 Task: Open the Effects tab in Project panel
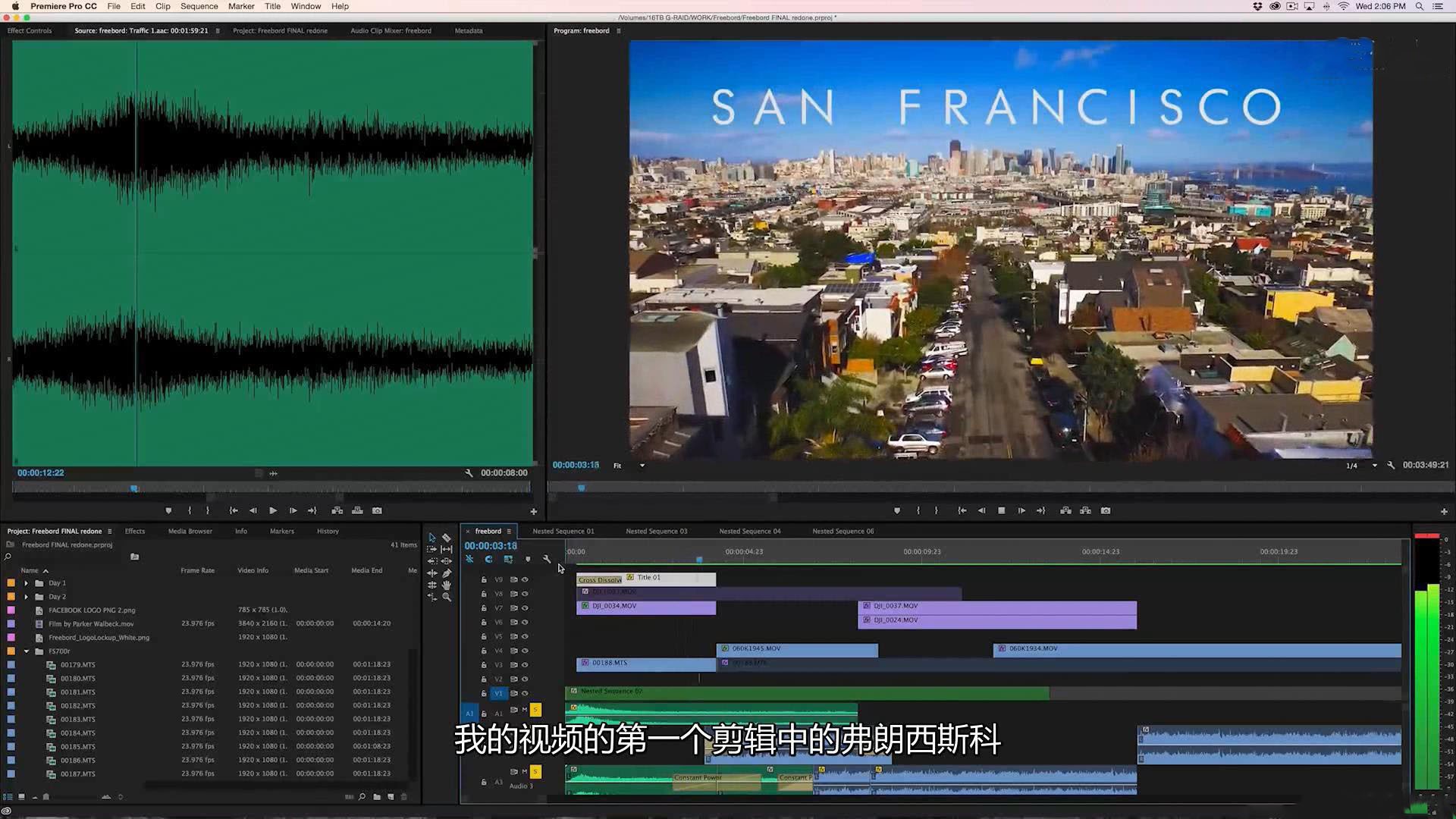point(135,532)
